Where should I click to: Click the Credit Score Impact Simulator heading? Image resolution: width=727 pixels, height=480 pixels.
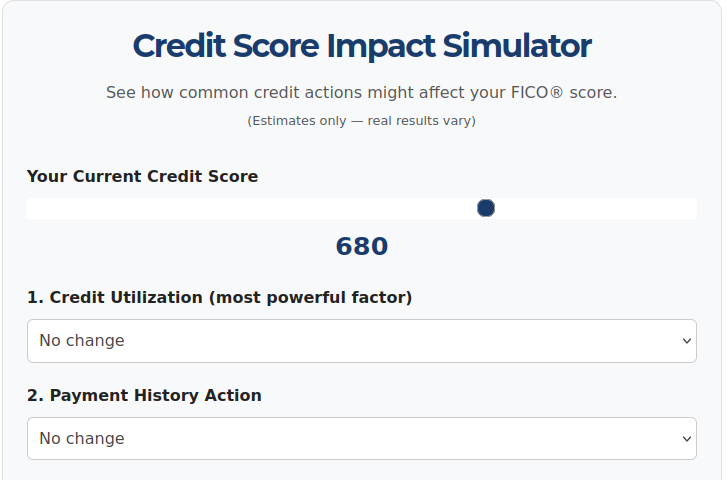[361, 46]
